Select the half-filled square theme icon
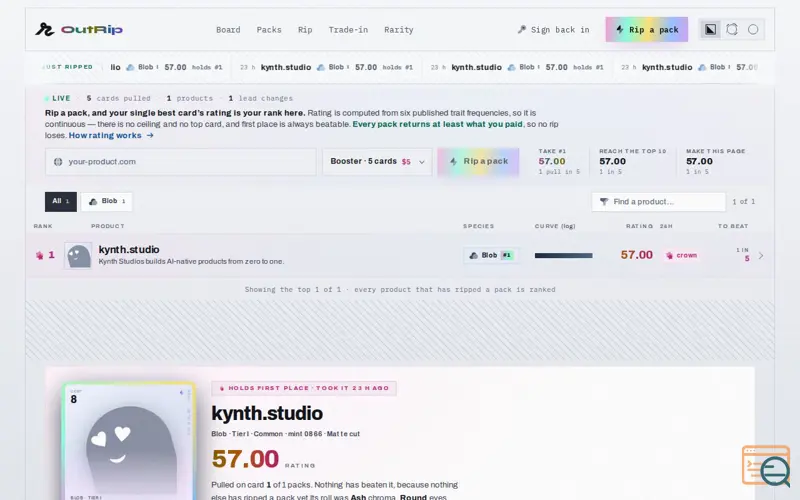The height and width of the screenshot is (500, 800). 710,30
